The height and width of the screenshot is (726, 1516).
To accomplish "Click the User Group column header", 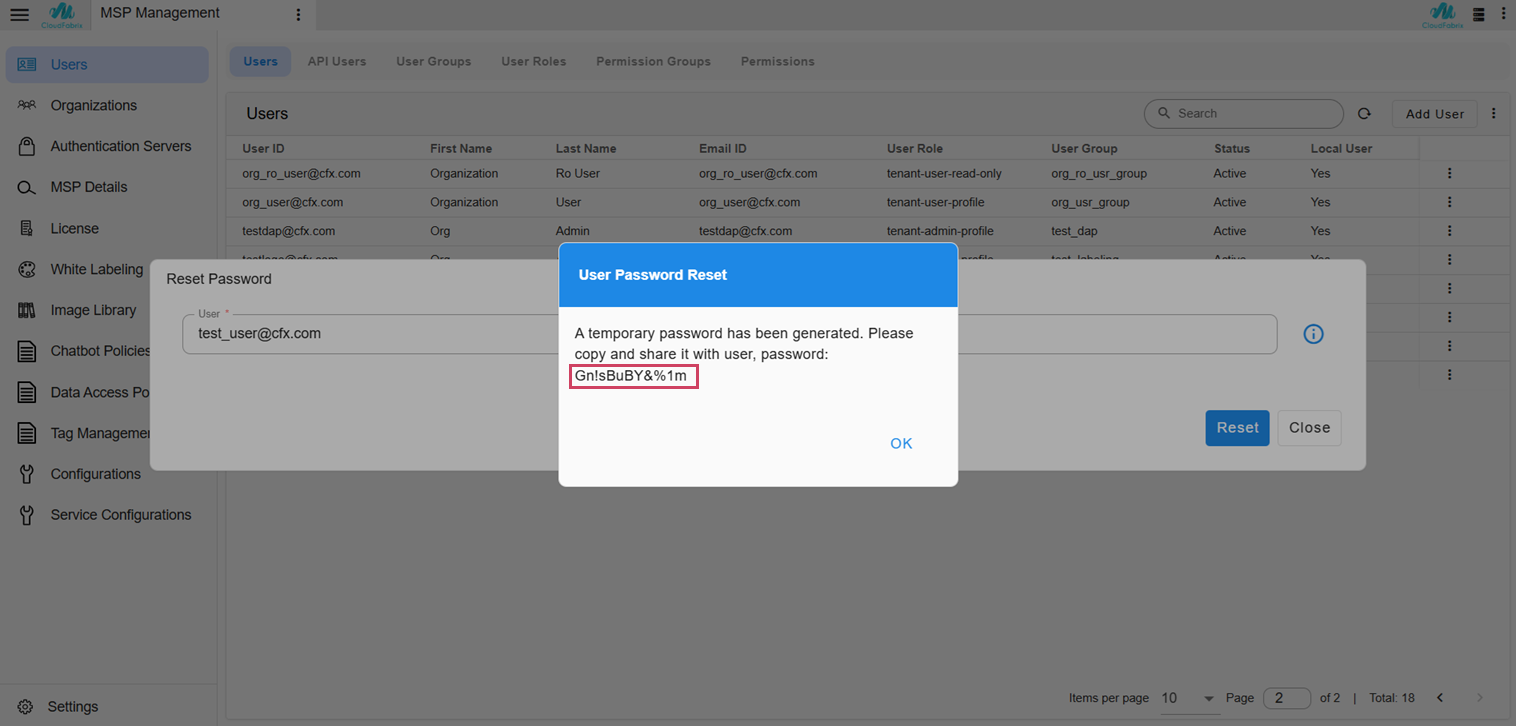I will click(x=1084, y=148).
